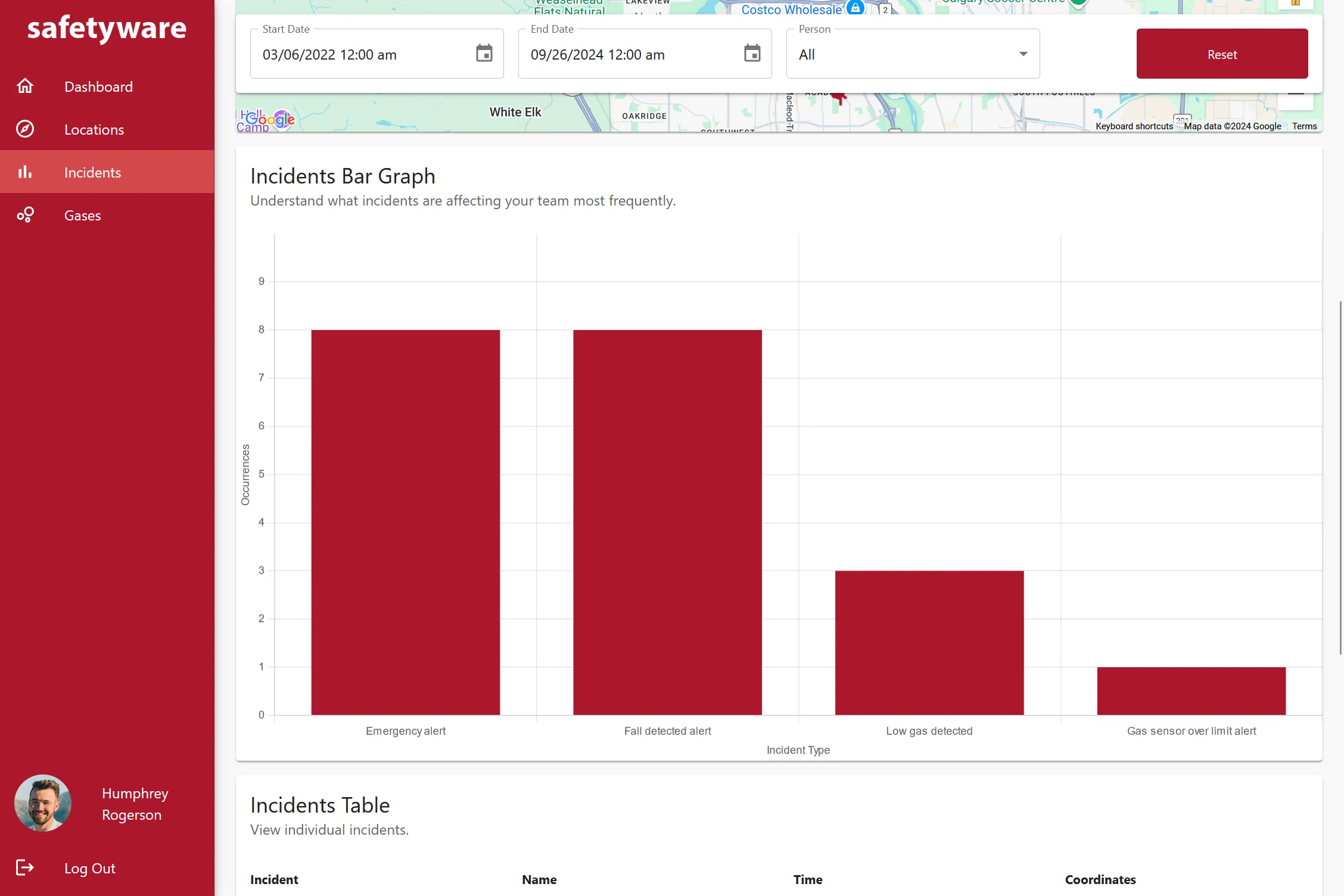
Task: Click the Emergency alert axis label
Action: pos(406,731)
